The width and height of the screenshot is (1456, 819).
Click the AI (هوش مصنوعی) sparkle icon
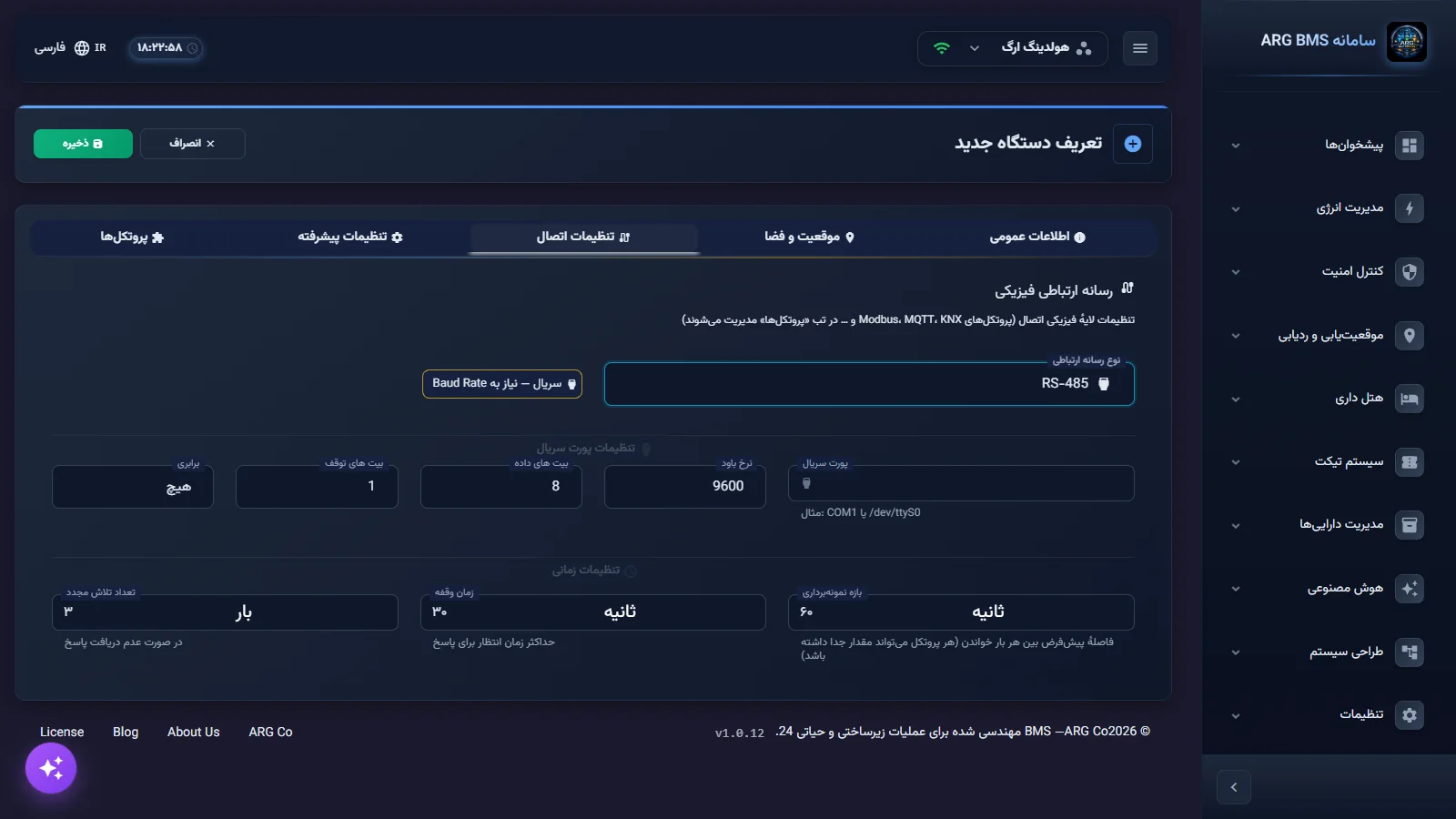[1410, 589]
